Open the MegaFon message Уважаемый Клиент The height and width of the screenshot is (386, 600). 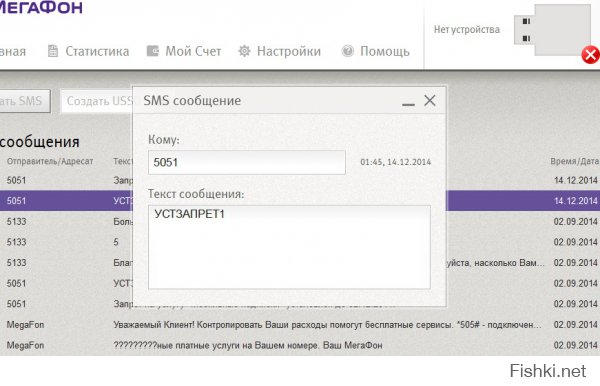click(x=300, y=325)
